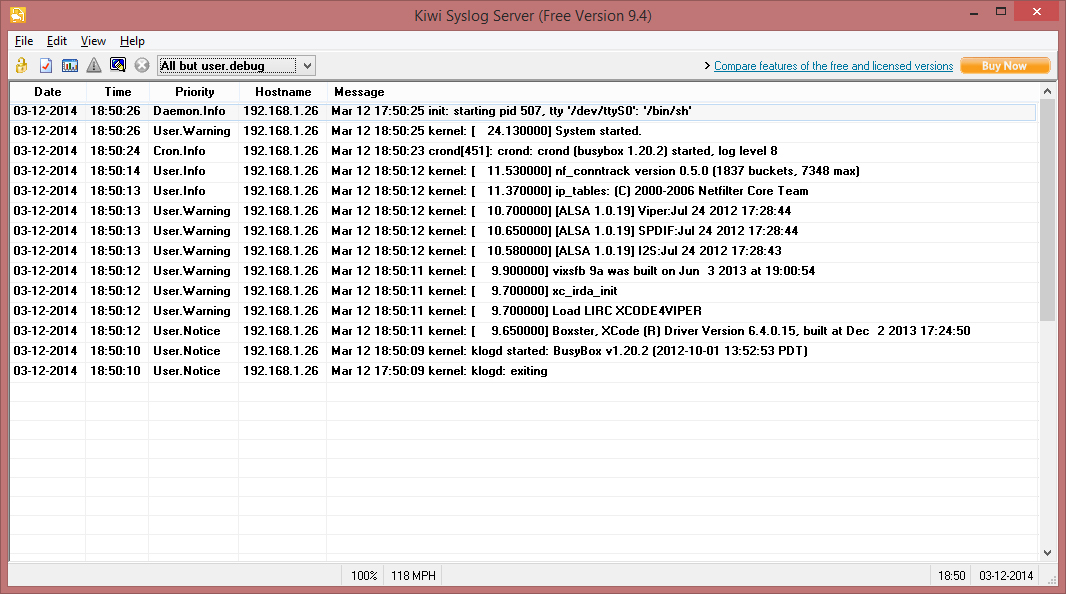The width and height of the screenshot is (1066, 594).
Task: Click the Buy Now button
Action: click(x=1005, y=66)
